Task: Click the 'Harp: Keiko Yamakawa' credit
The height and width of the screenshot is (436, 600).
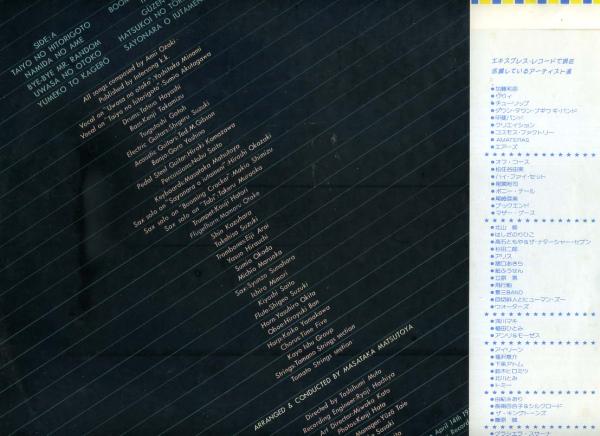Action: [298, 327]
